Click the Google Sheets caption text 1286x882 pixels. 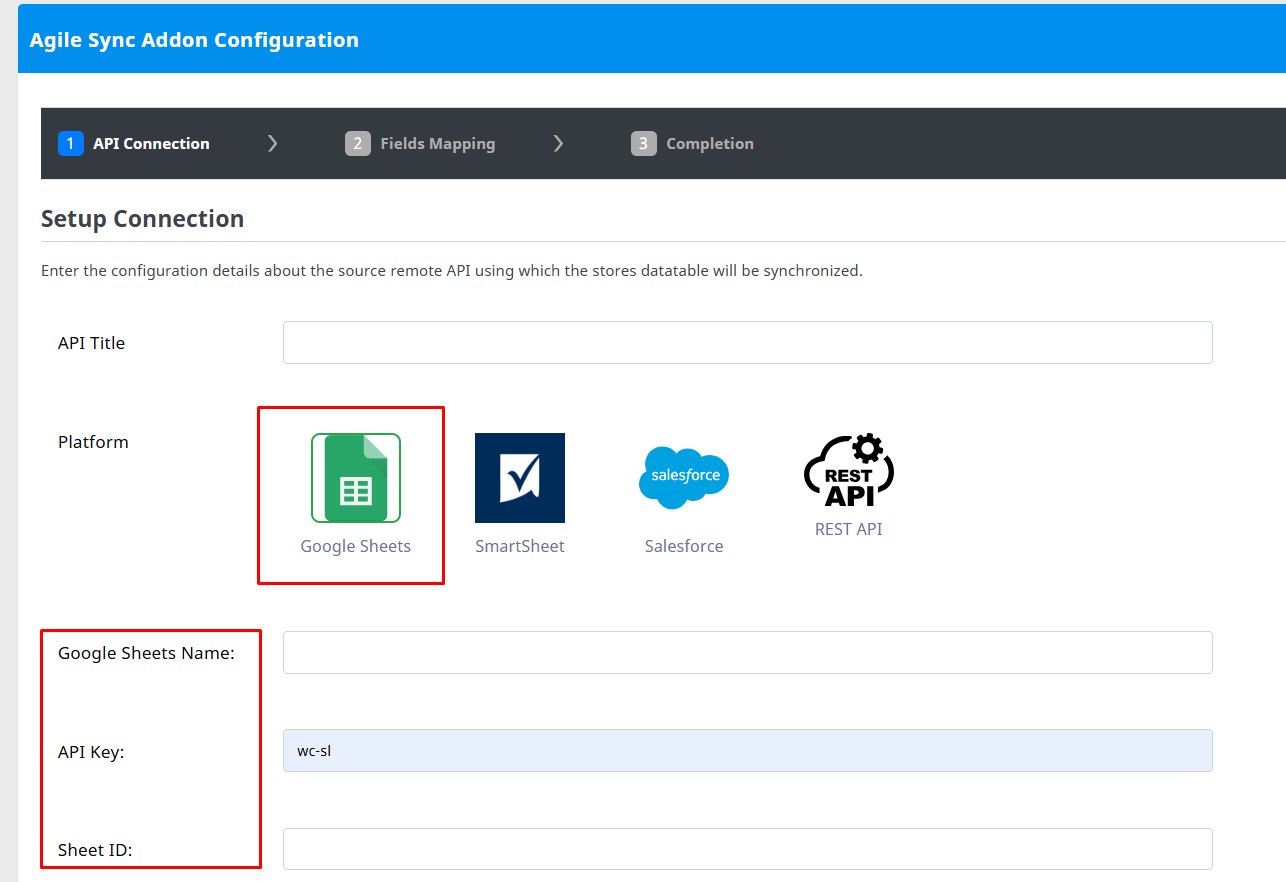[x=356, y=546]
